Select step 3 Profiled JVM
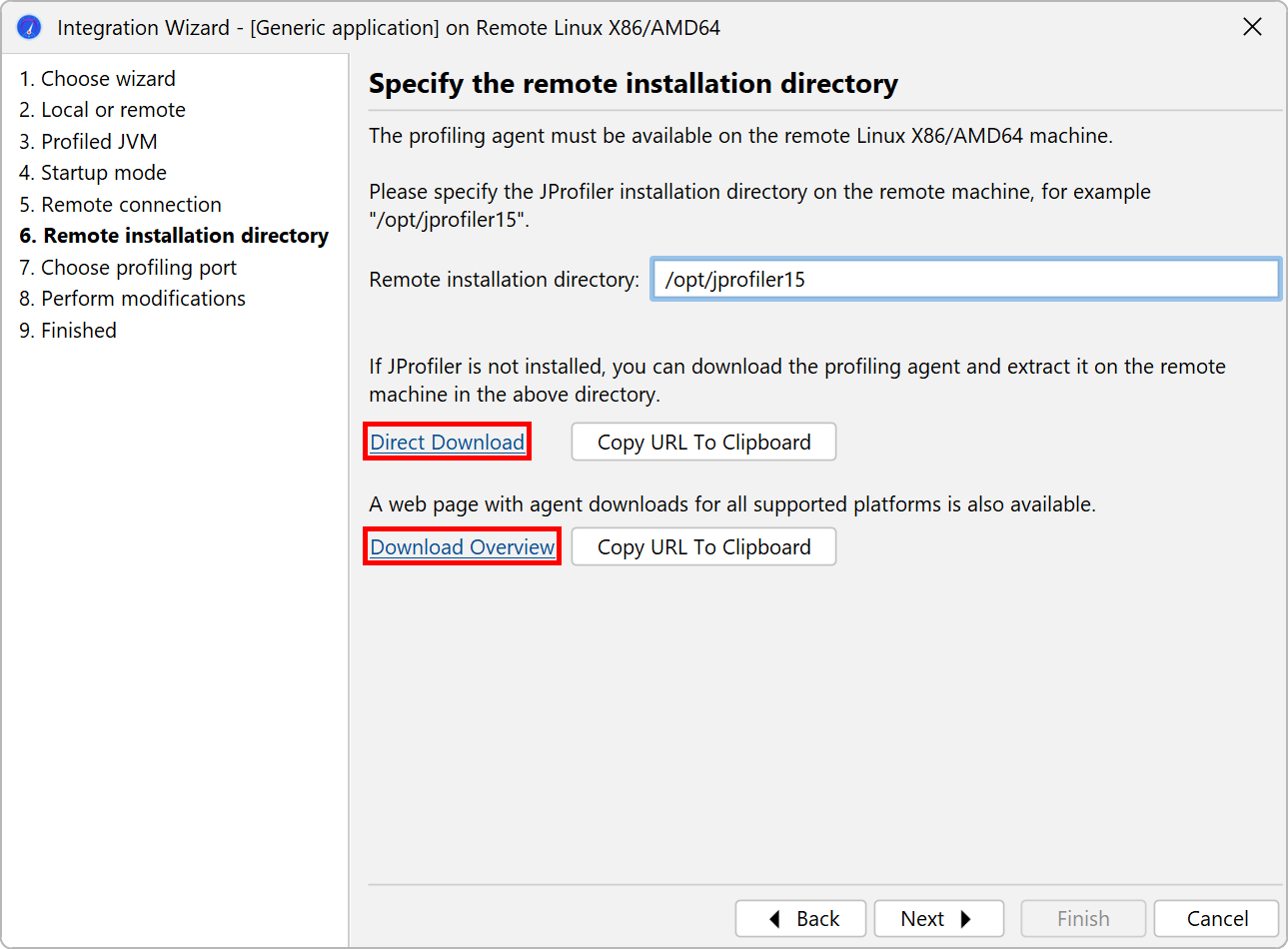 click(89, 142)
